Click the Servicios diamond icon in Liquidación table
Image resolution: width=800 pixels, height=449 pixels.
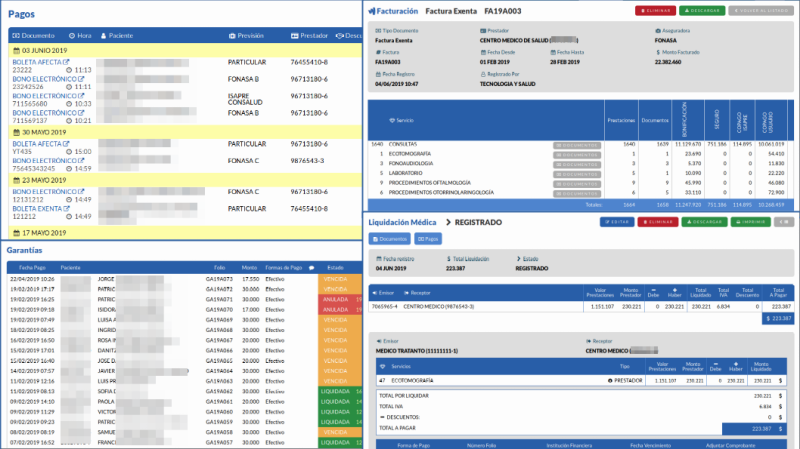[x=383, y=366]
